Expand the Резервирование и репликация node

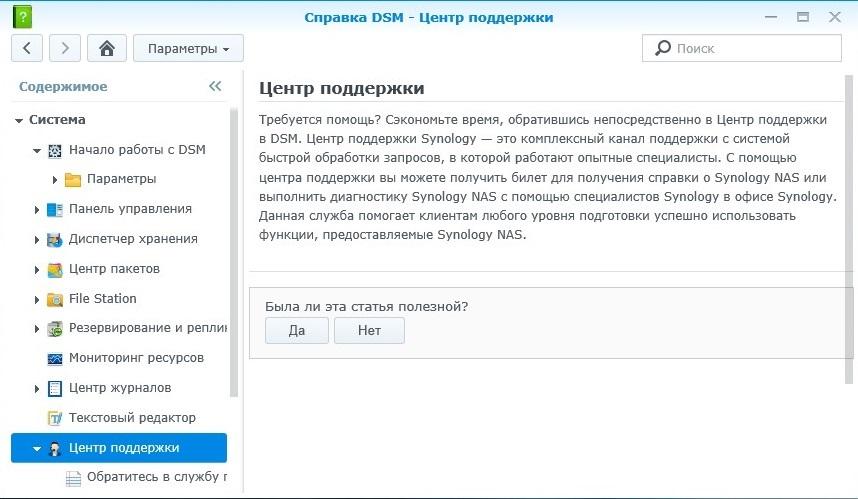tap(37, 329)
